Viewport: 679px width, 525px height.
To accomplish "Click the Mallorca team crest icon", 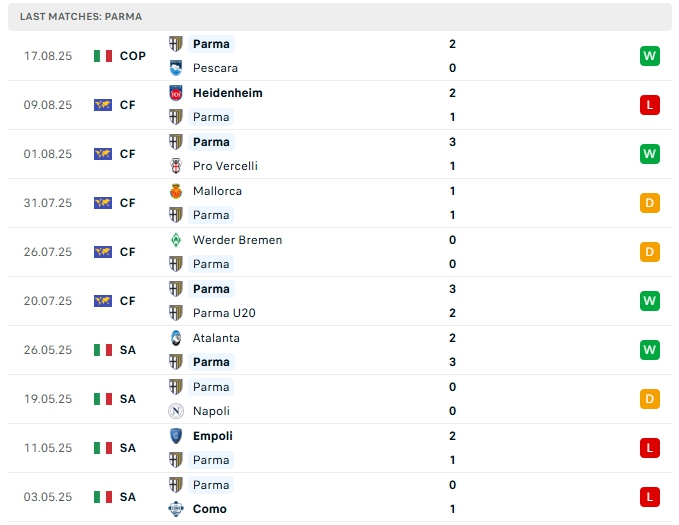I will [x=176, y=191].
